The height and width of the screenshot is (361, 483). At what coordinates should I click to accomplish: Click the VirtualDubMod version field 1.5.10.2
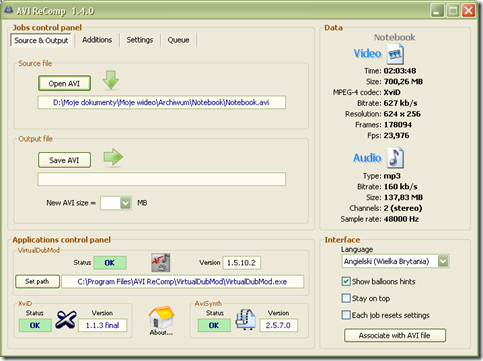[241, 263]
